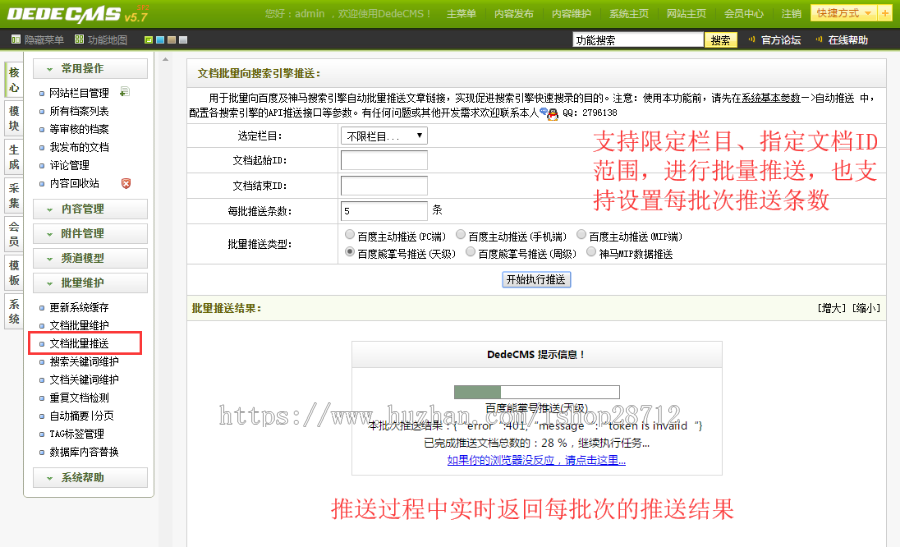The width and height of the screenshot is (900, 547).
Task: Expand the 频道模型 sidebar section
Action: [x=90, y=258]
